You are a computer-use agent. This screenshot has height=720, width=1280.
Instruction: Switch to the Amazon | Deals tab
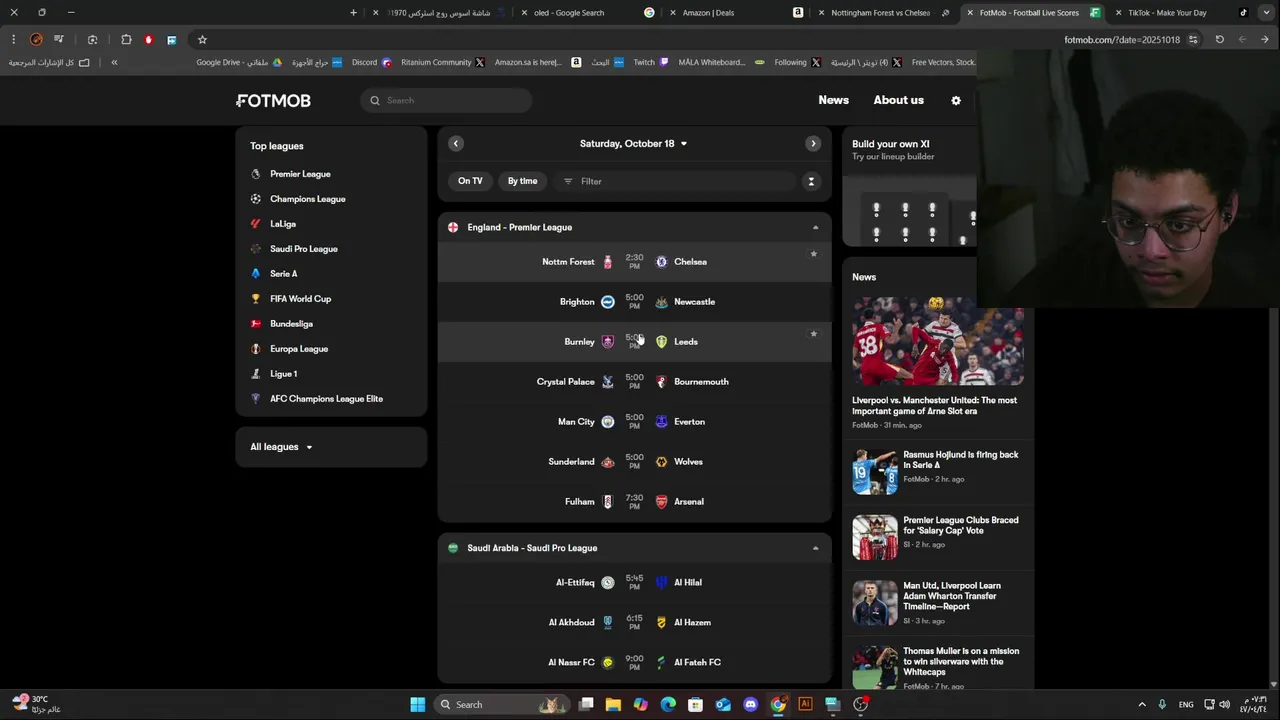(x=734, y=13)
